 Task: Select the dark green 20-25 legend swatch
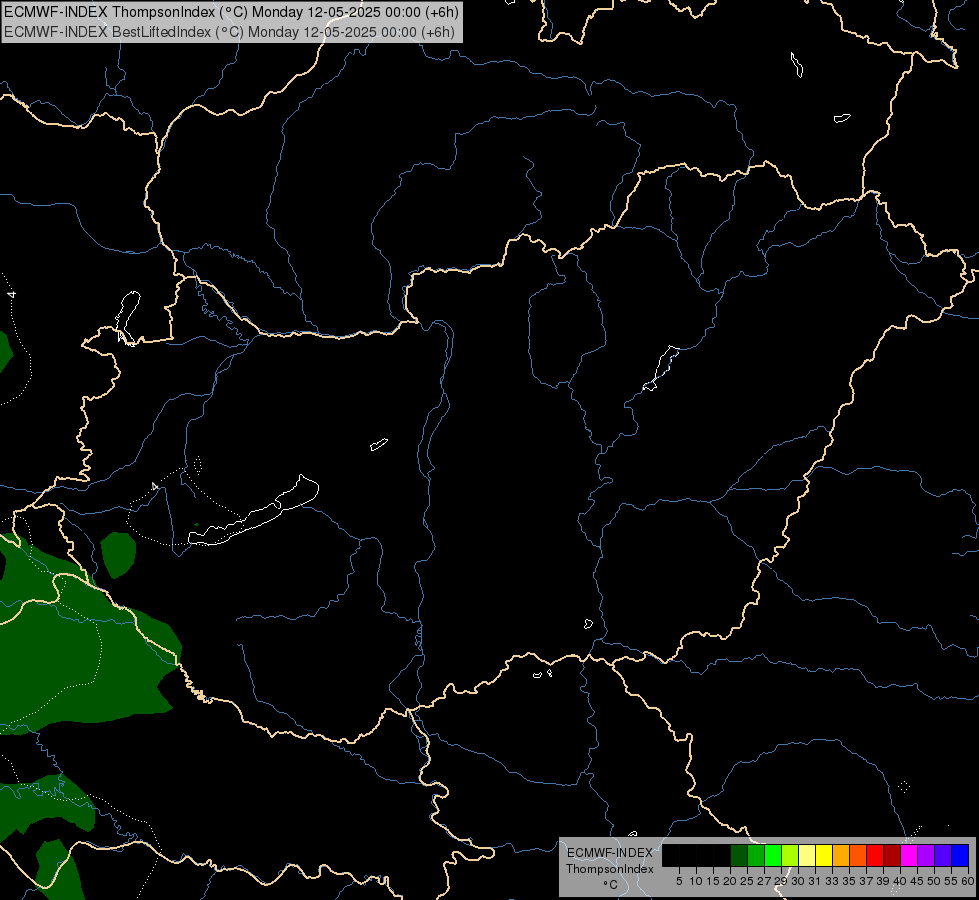pos(739,855)
